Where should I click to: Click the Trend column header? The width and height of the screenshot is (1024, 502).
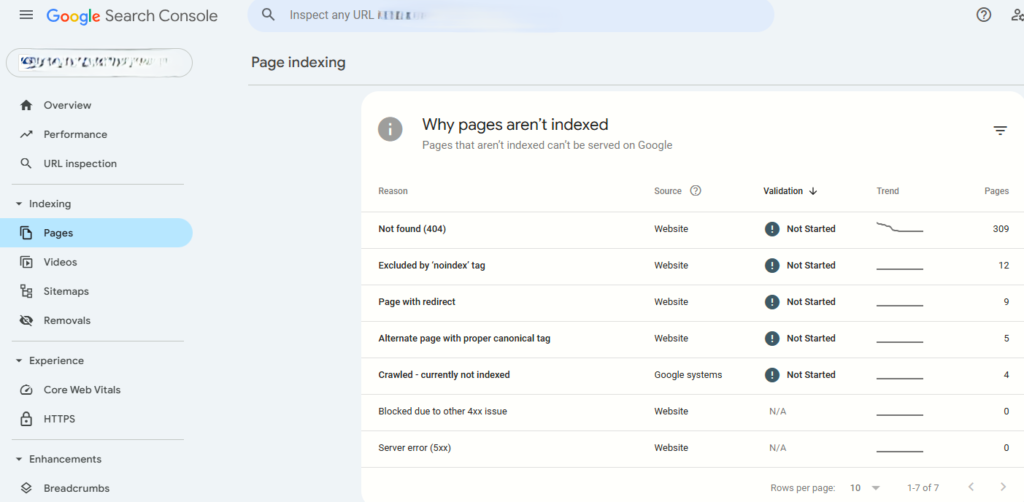click(888, 191)
